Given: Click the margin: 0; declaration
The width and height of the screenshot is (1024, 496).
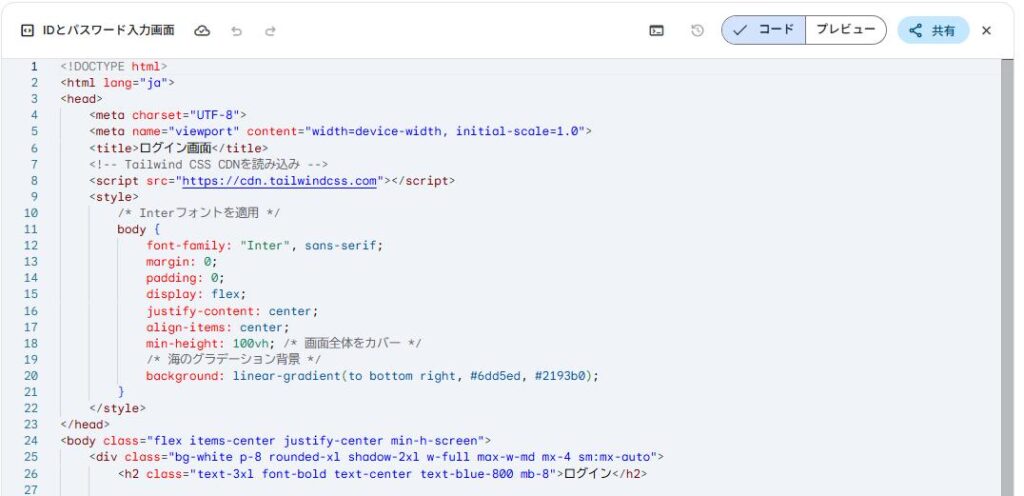Looking at the screenshot, I should click(182, 262).
